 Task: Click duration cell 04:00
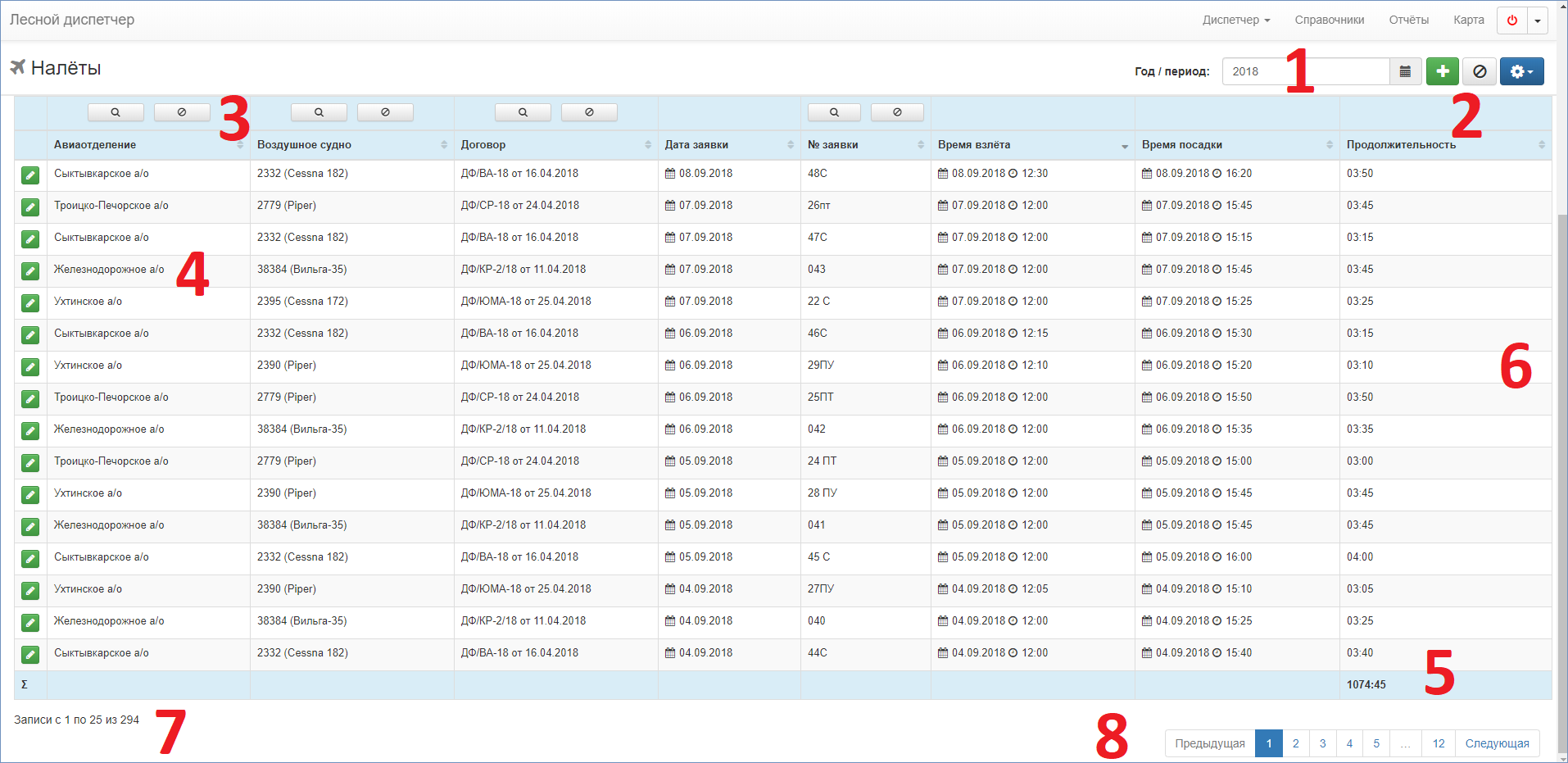point(1446,557)
